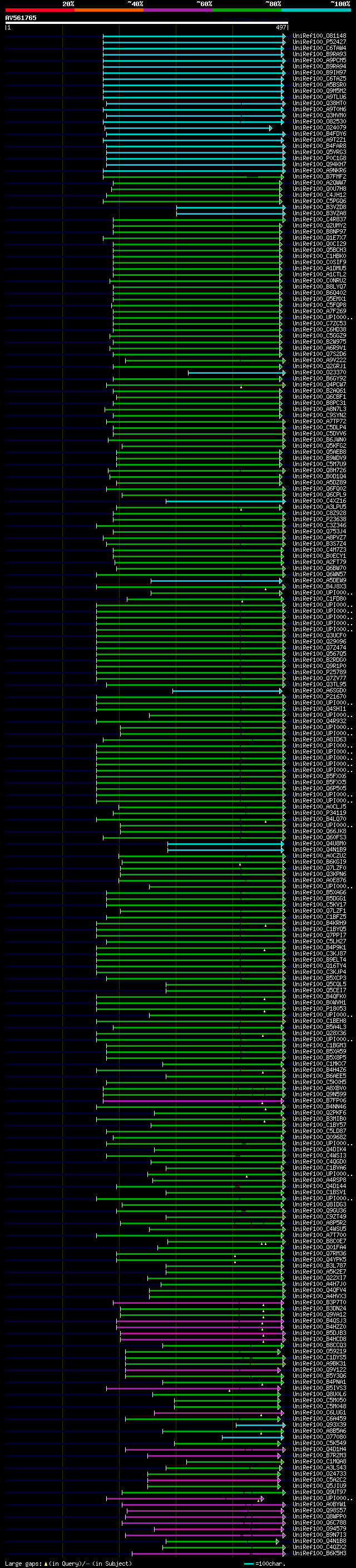Click the AV561765 query name label
Image resolution: width=356 pixels, height=1568 pixels.
21,18
